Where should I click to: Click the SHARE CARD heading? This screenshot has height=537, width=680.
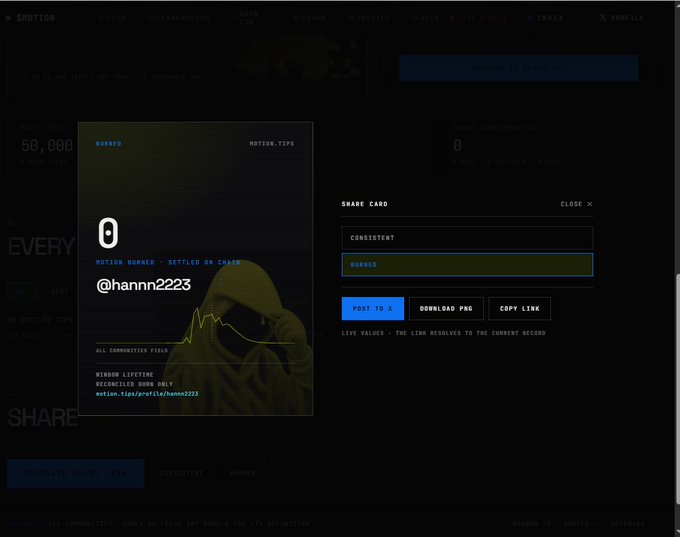pyautogui.click(x=364, y=204)
